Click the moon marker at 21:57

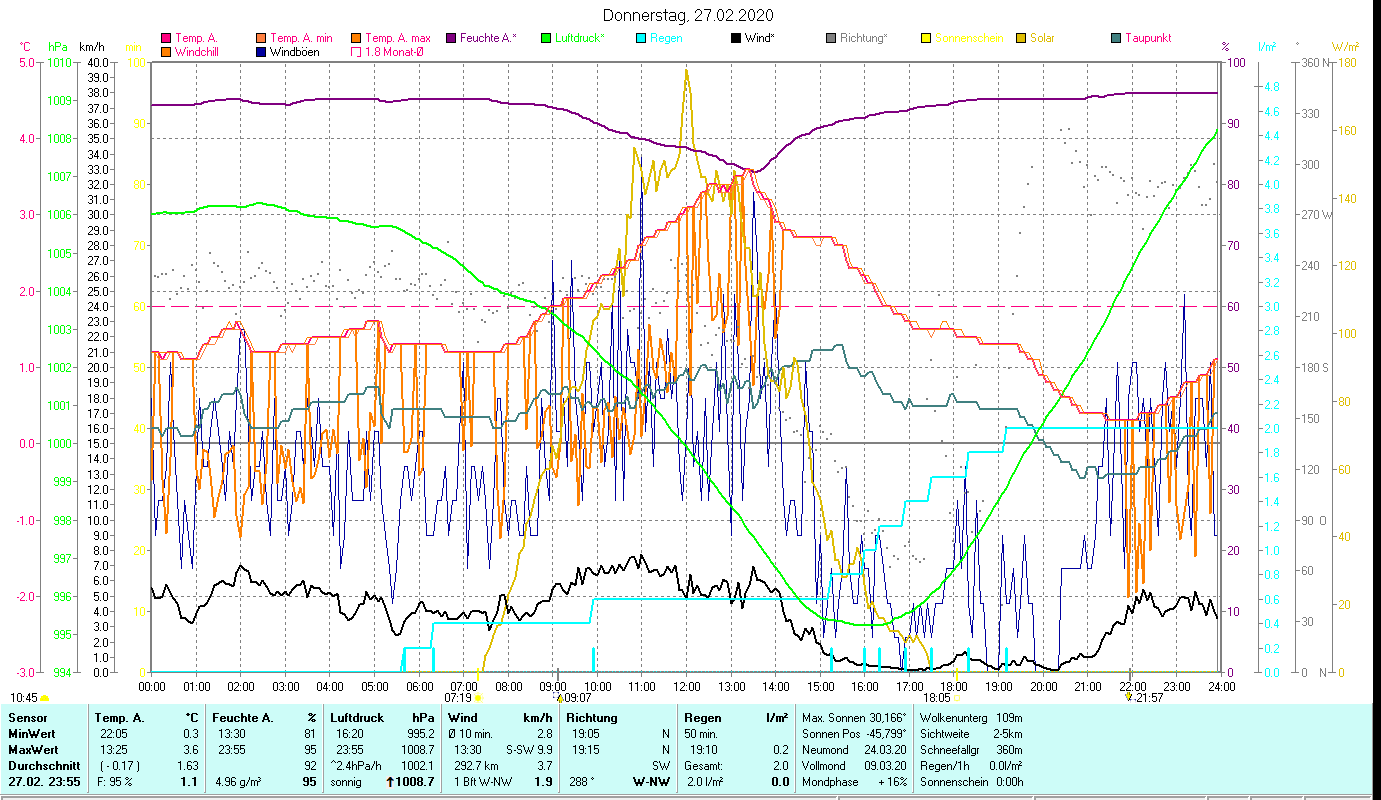point(1129,696)
